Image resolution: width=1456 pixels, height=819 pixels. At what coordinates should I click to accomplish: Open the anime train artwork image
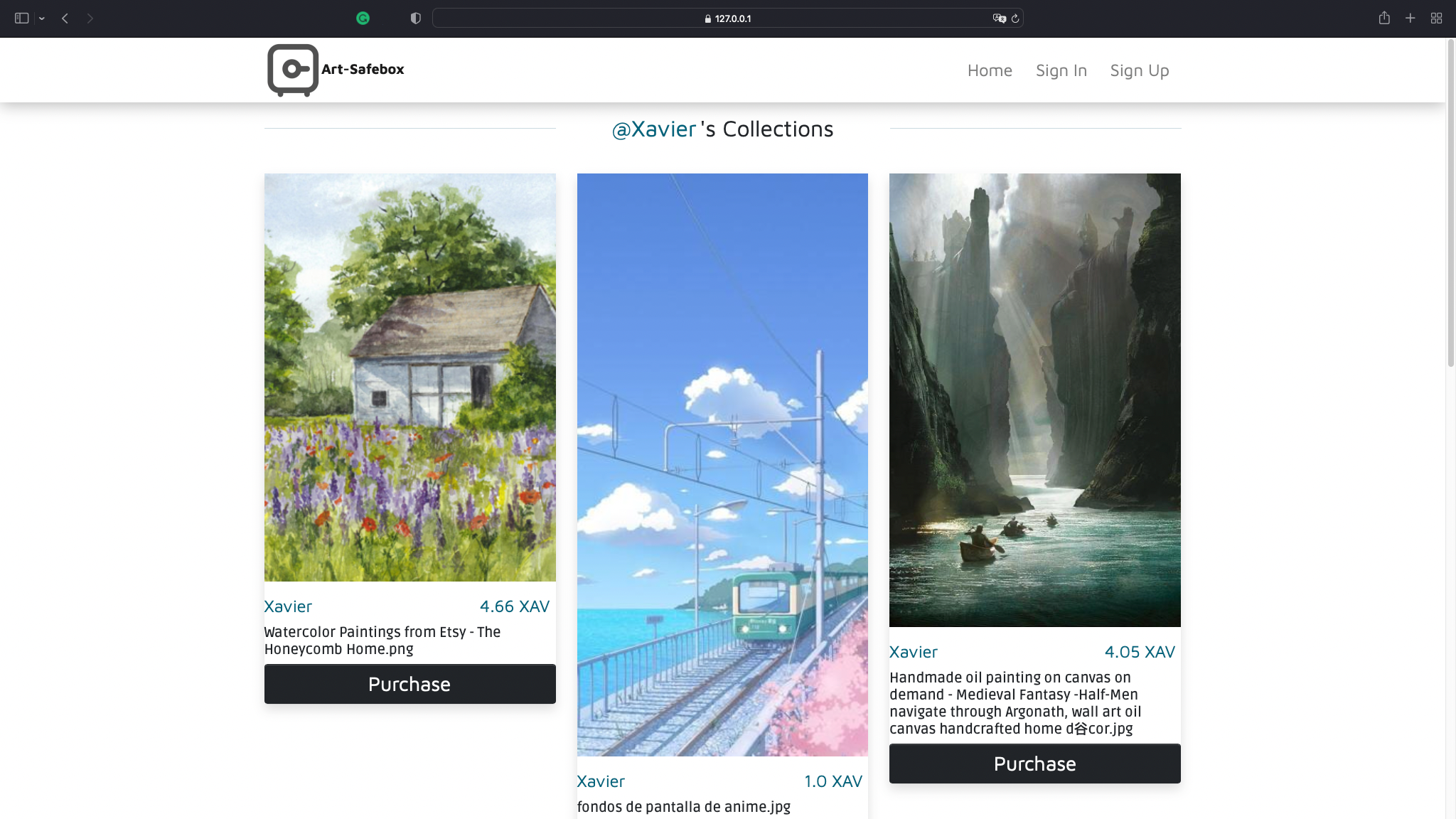[x=722, y=464]
